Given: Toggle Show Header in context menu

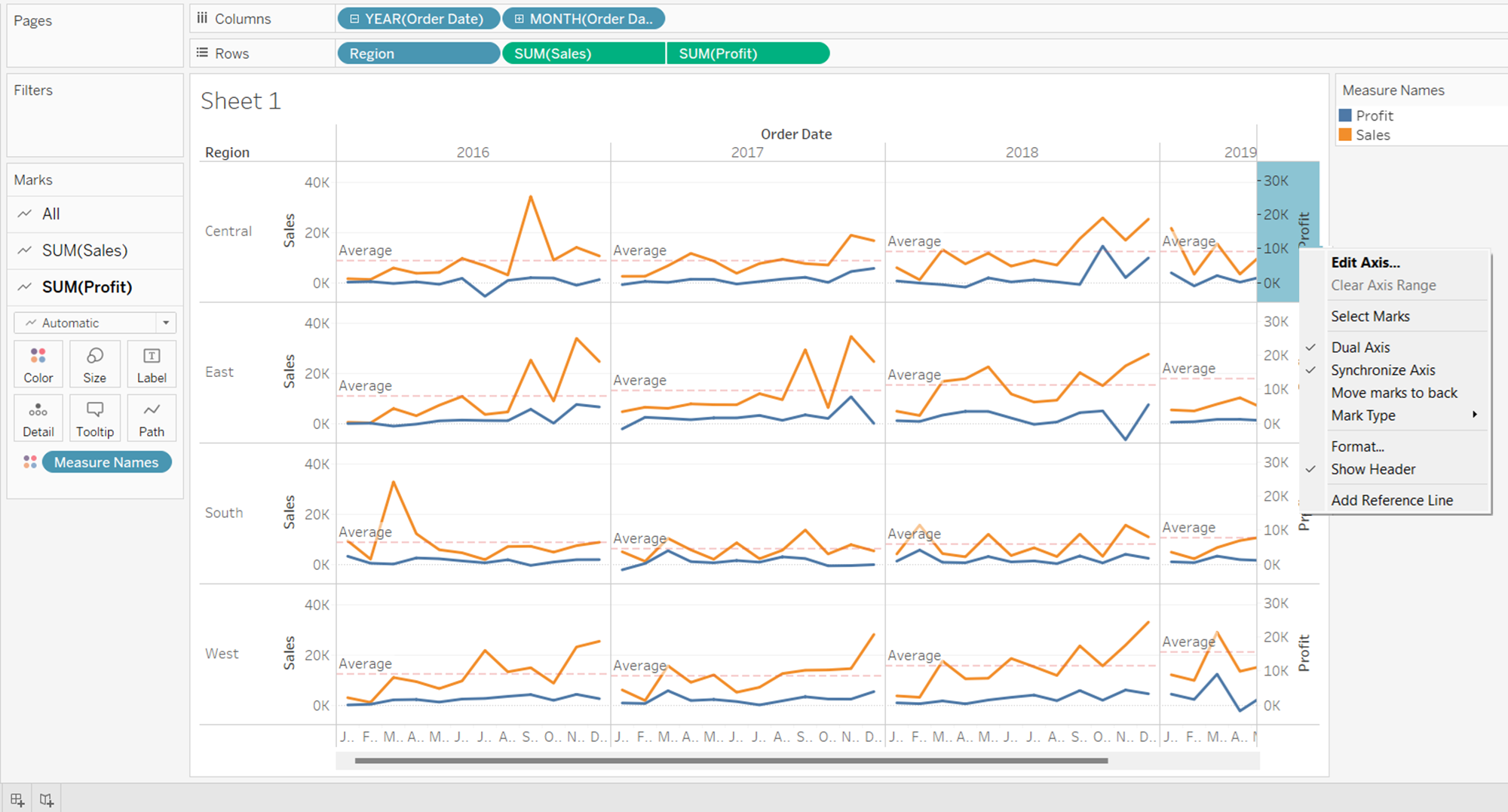Looking at the screenshot, I should click(x=1373, y=470).
